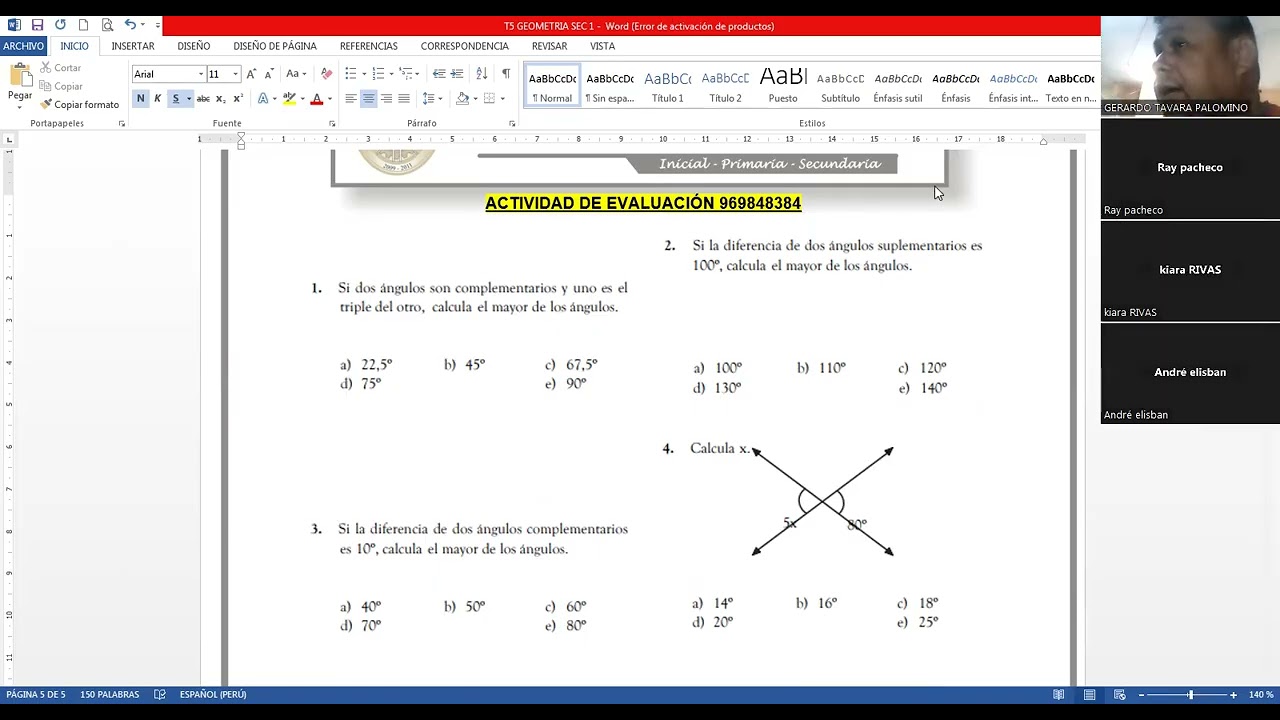The height and width of the screenshot is (720, 1280).
Task: Apply subscript formatting
Action: [221, 98]
